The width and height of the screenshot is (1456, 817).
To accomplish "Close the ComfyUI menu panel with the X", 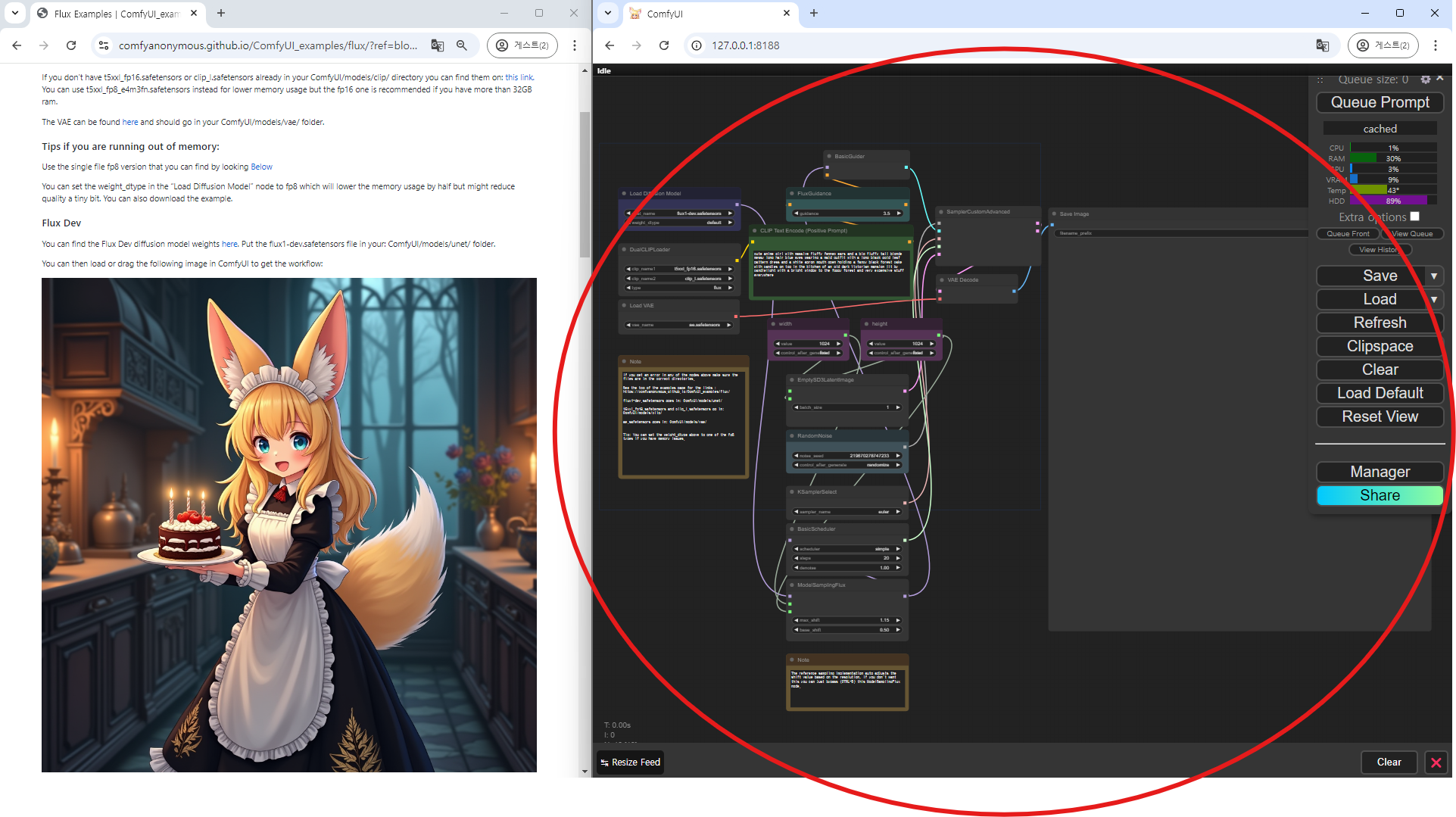I will (x=1440, y=79).
